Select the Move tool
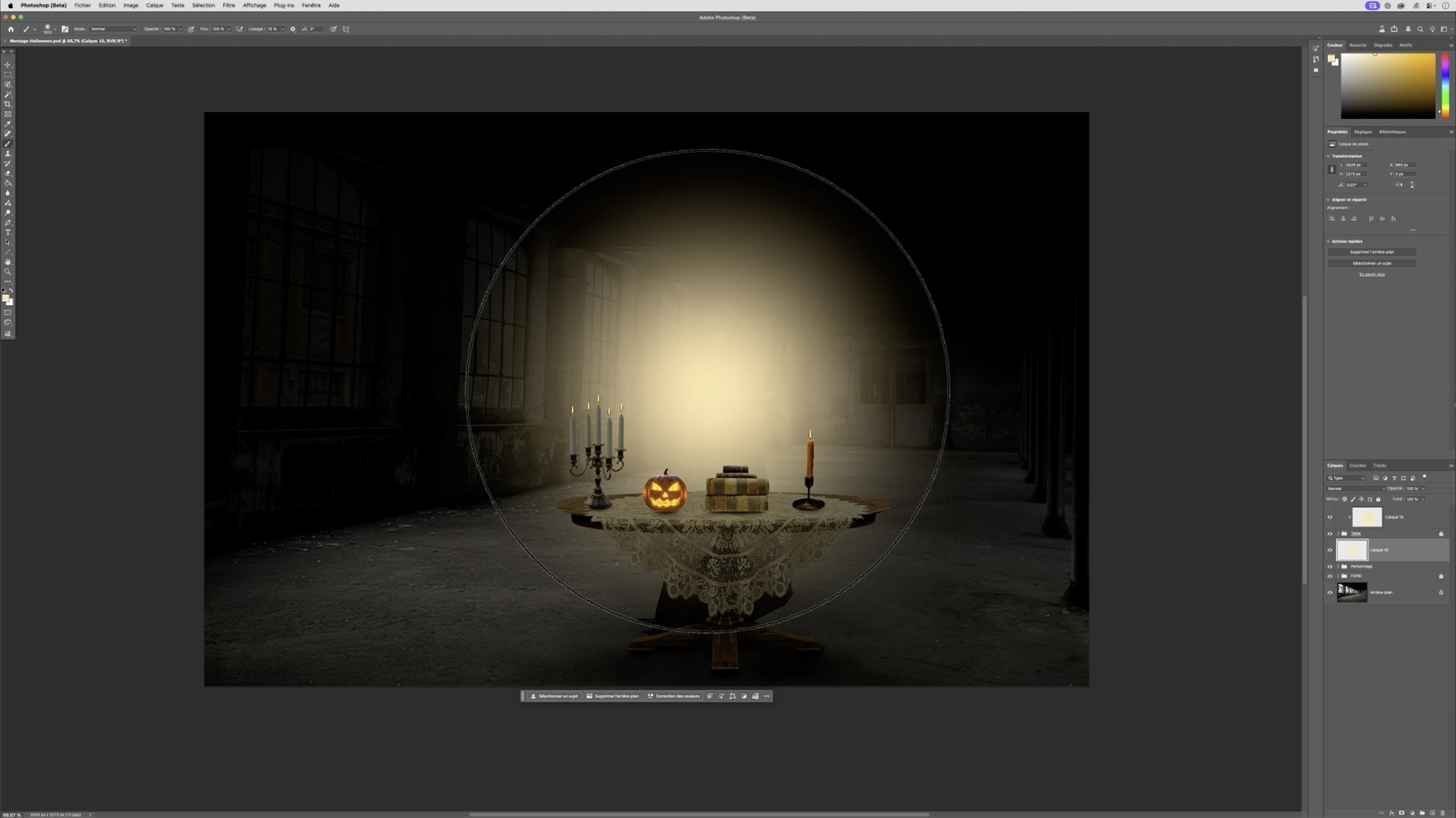This screenshot has width=1456, height=818. click(8, 65)
